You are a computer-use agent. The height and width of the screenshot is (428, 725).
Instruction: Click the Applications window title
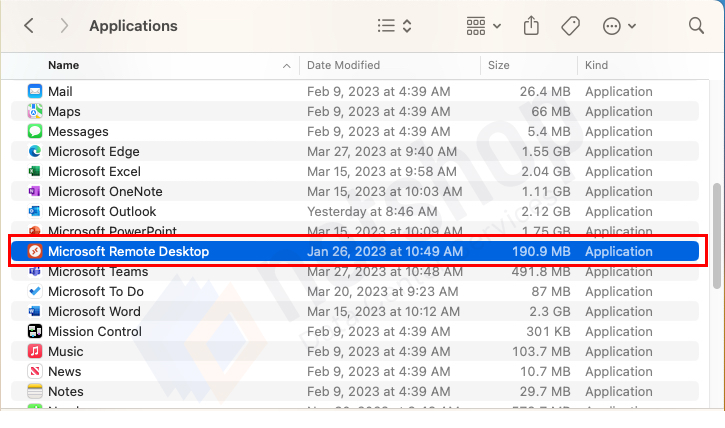click(133, 26)
